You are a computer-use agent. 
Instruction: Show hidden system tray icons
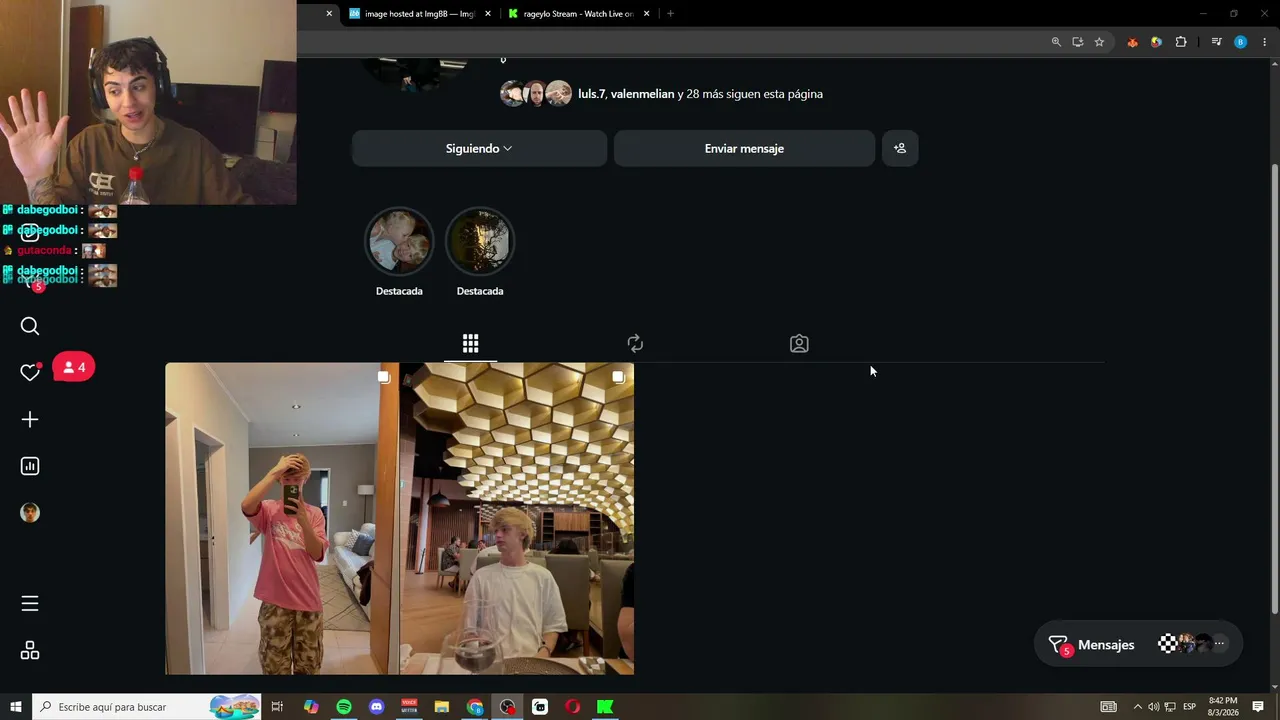click(1137, 707)
